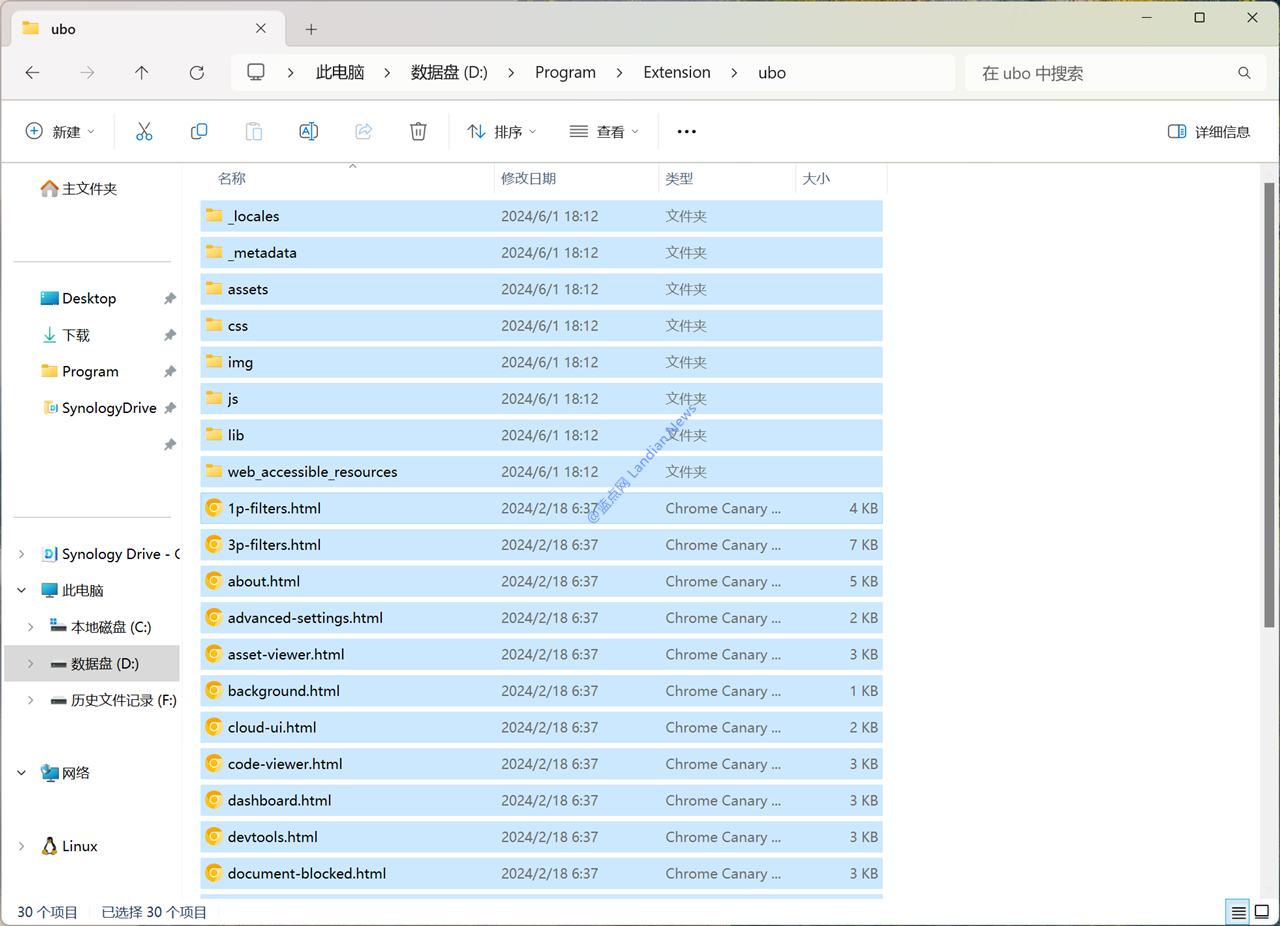
Task: Close the ubo tab
Action: click(261, 29)
